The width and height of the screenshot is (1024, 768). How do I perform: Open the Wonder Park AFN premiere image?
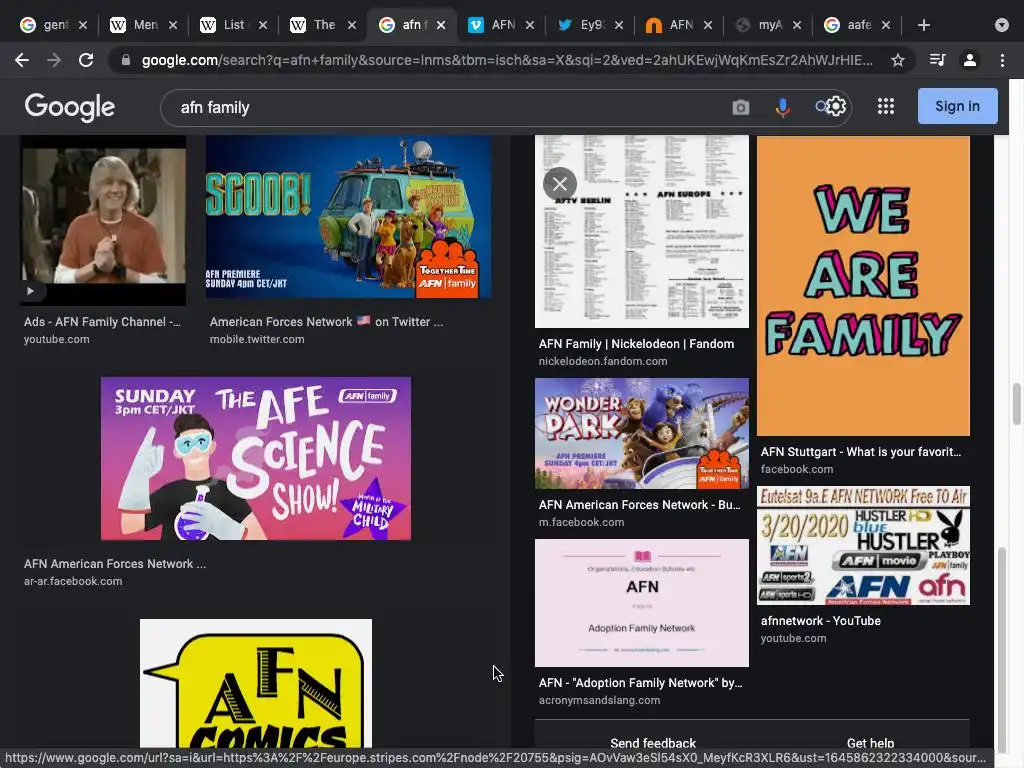(642, 434)
